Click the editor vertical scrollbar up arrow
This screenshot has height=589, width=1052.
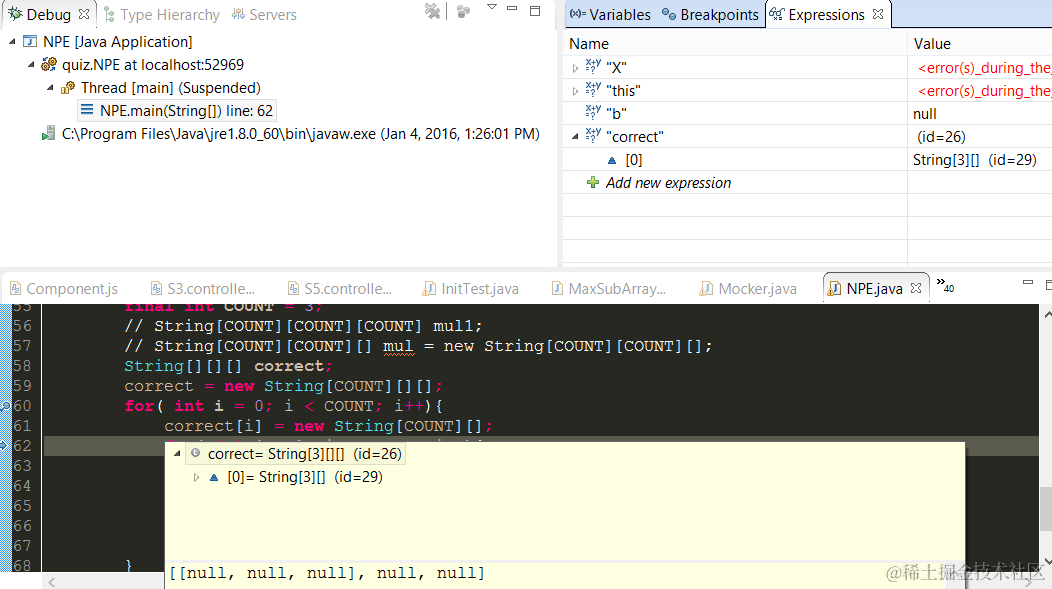click(x=1048, y=315)
